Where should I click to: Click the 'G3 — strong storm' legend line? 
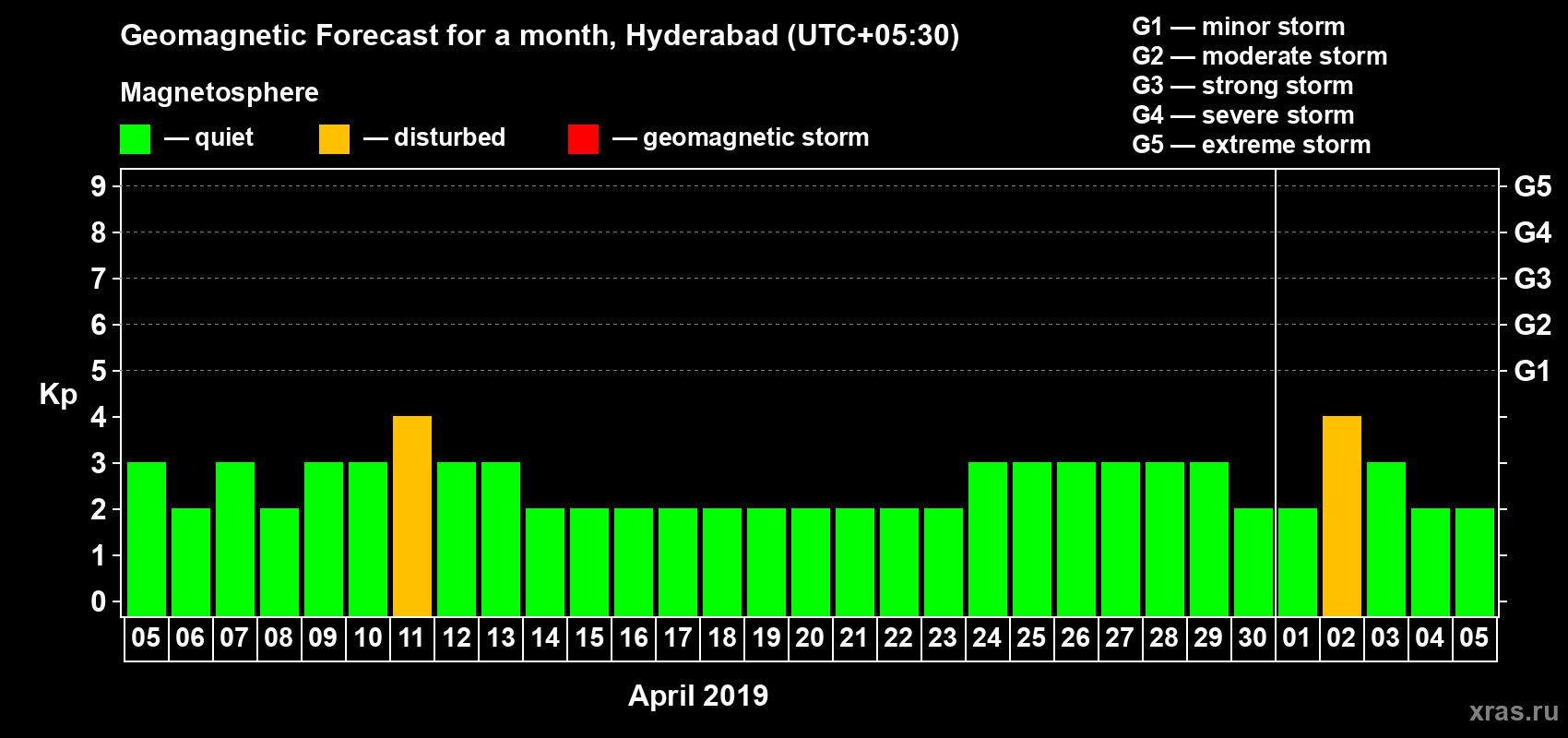1242,86
